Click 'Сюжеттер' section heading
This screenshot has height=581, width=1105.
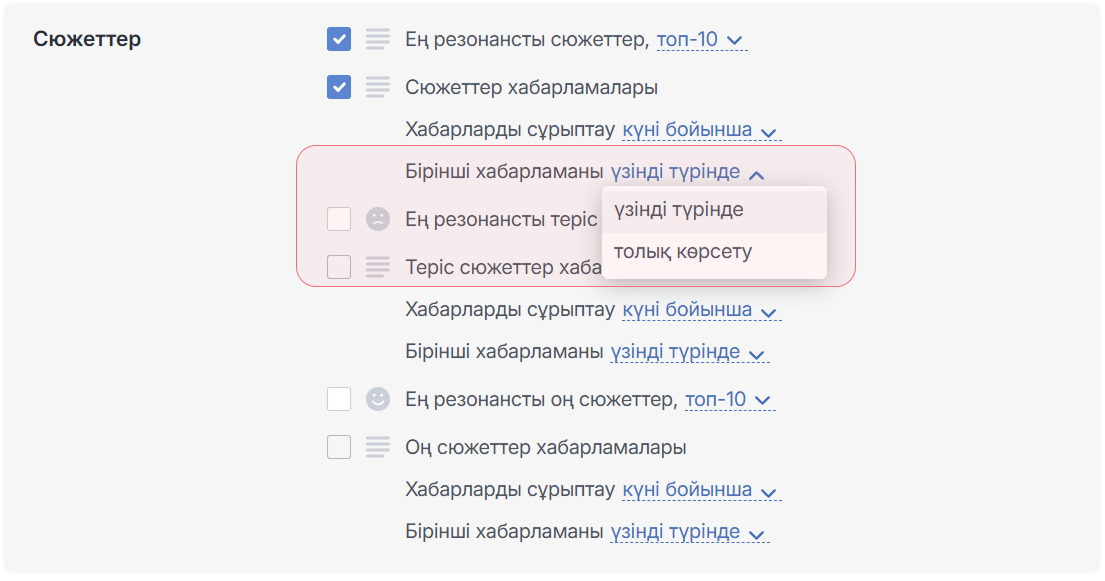click(x=87, y=40)
